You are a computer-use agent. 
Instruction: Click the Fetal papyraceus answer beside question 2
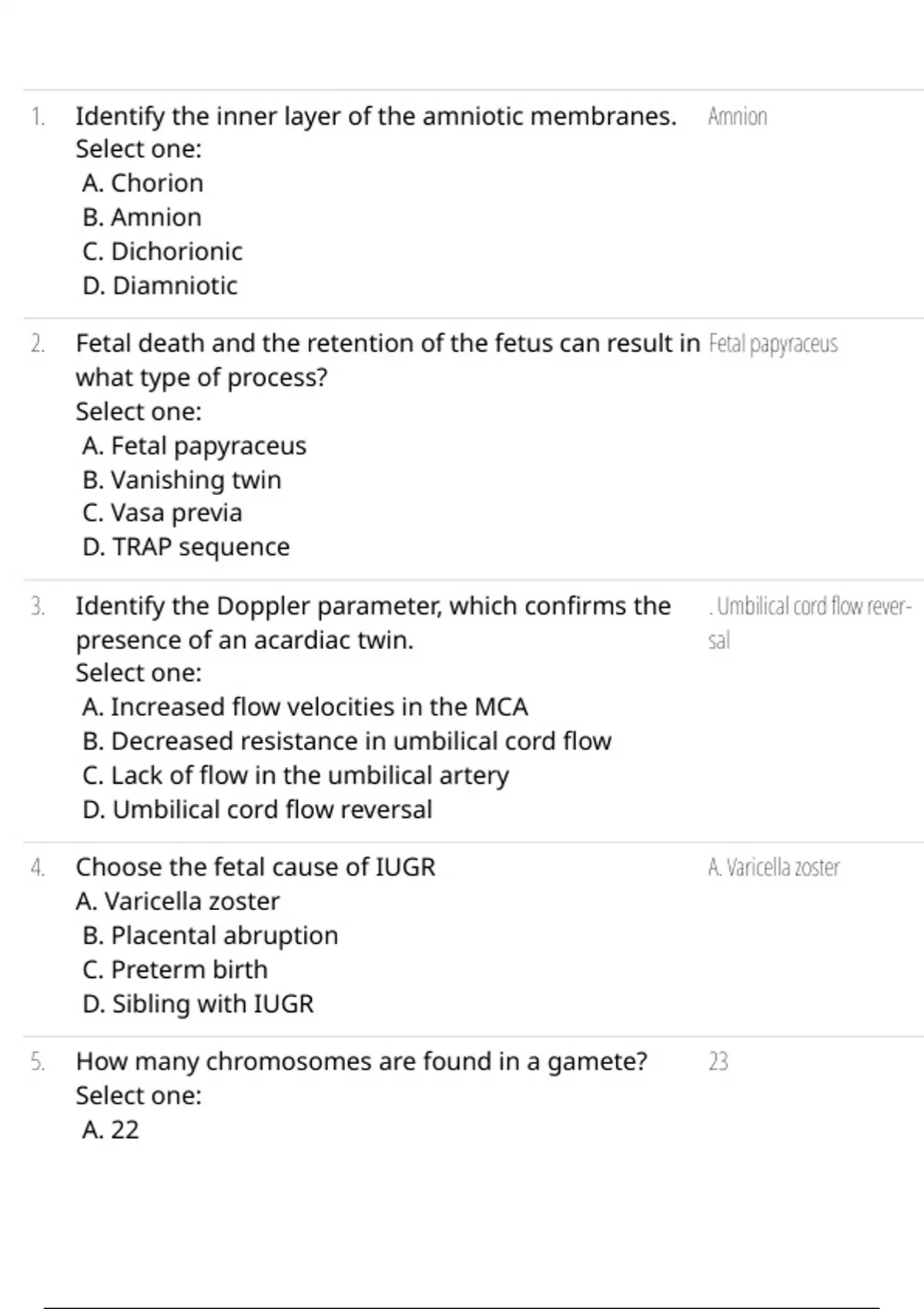pyautogui.click(x=773, y=344)
